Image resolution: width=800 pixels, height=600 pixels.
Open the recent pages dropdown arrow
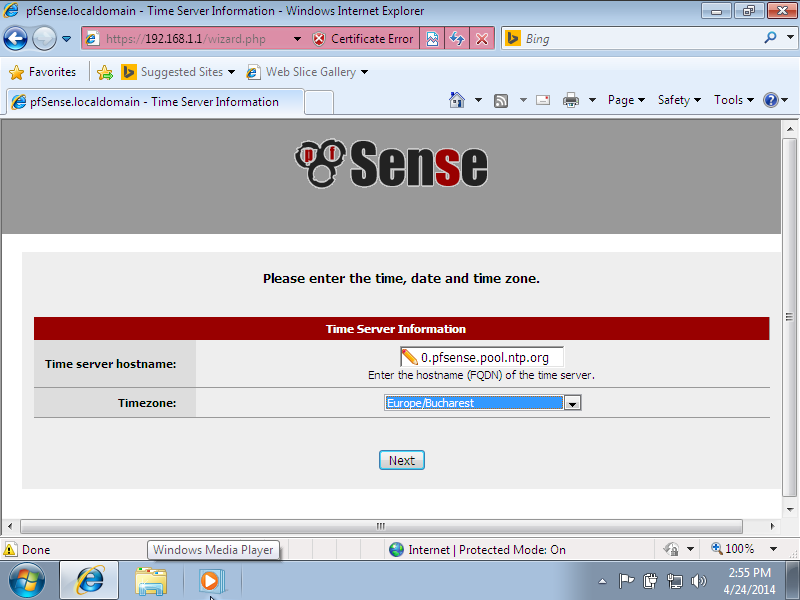pos(66,39)
